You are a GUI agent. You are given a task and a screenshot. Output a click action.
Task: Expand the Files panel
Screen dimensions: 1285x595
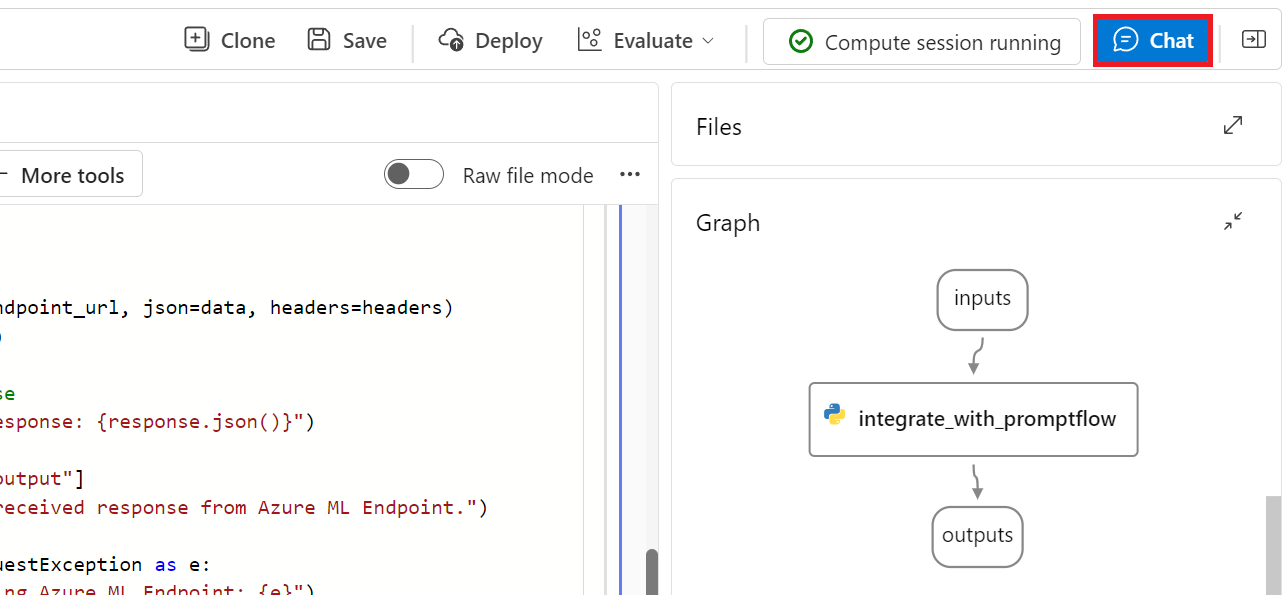pyautogui.click(x=1233, y=125)
